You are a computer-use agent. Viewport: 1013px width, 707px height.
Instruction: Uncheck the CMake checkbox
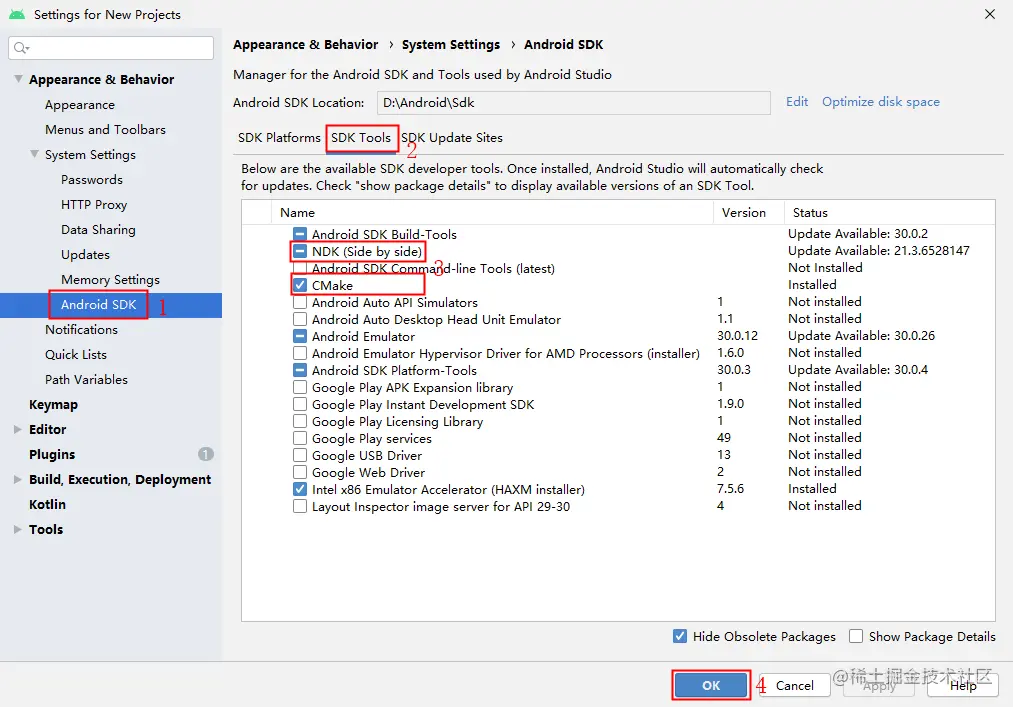300,285
